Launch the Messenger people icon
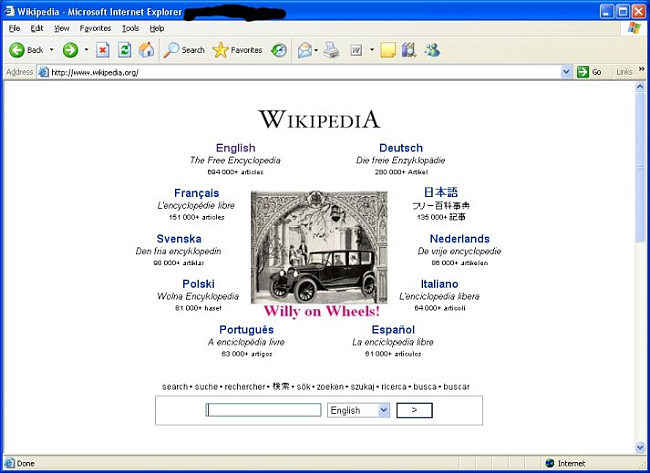Viewport: 650px width, 473px height. [x=432, y=50]
